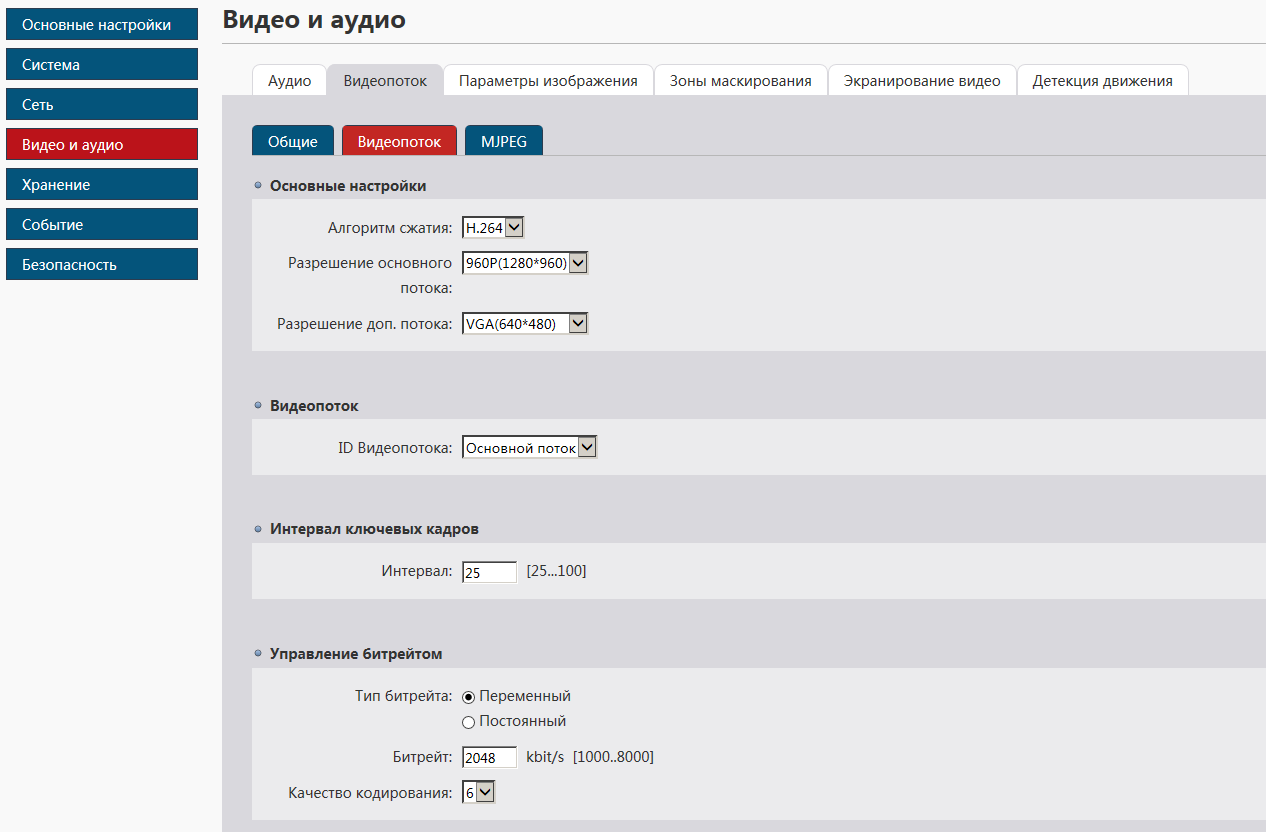Click the Тип битрейта label
The width and height of the screenshot is (1266, 832).
[404, 696]
